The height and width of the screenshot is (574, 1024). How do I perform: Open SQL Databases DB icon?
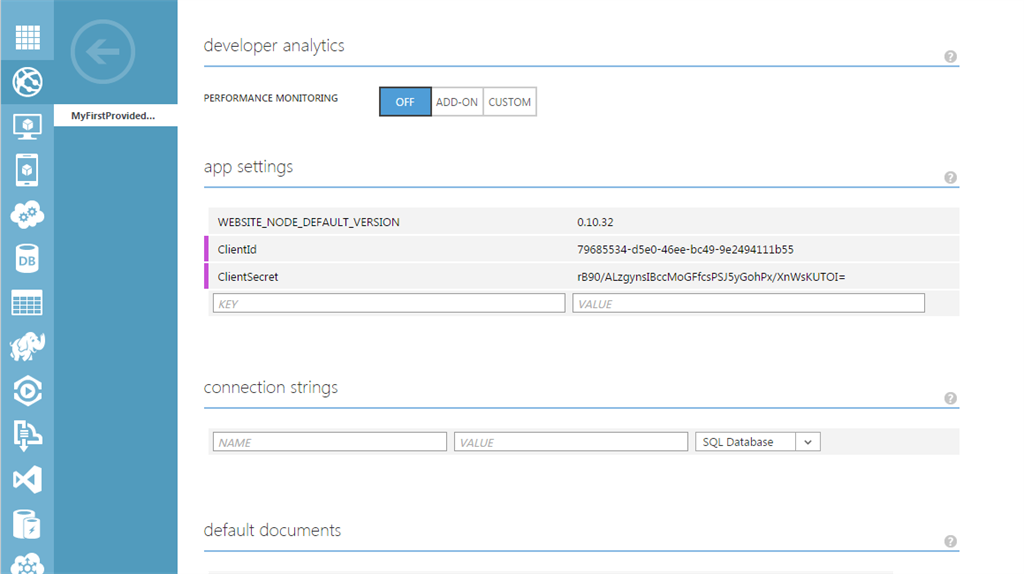click(x=27, y=259)
